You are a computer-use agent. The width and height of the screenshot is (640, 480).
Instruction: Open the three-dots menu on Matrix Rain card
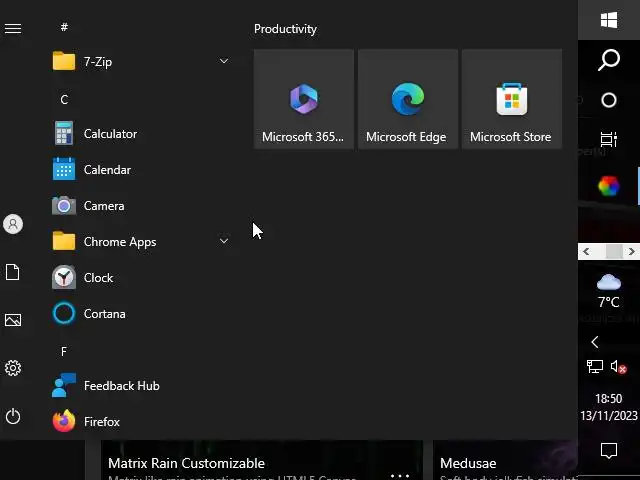[400, 476]
